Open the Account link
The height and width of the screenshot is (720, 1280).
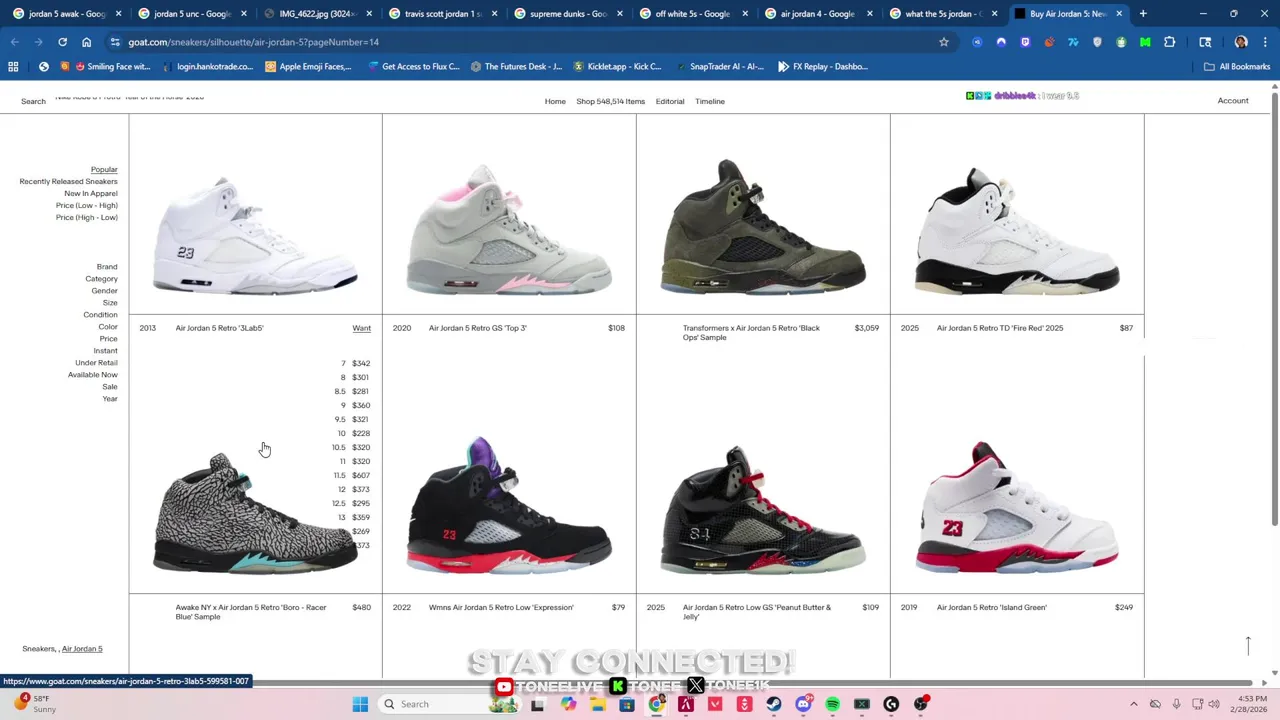click(1233, 101)
